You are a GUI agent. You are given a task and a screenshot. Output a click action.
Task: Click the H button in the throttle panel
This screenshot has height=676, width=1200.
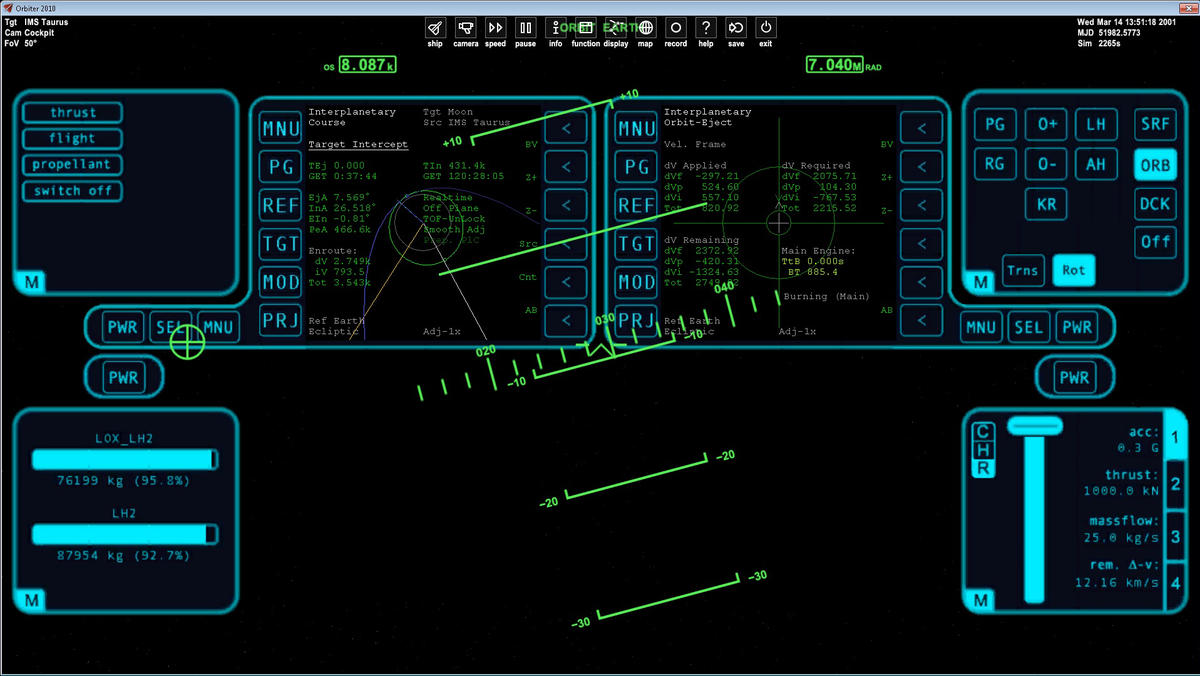click(984, 450)
